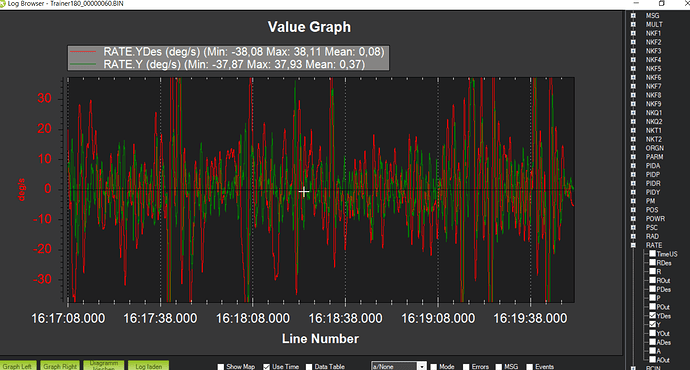Tick the Events checkbox
The height and width of the screenshot is (370, 690).
[x=530, y=366]
